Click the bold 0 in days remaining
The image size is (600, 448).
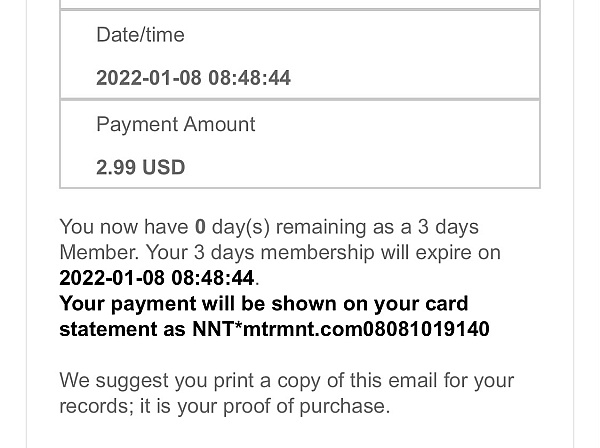point(200,226)
